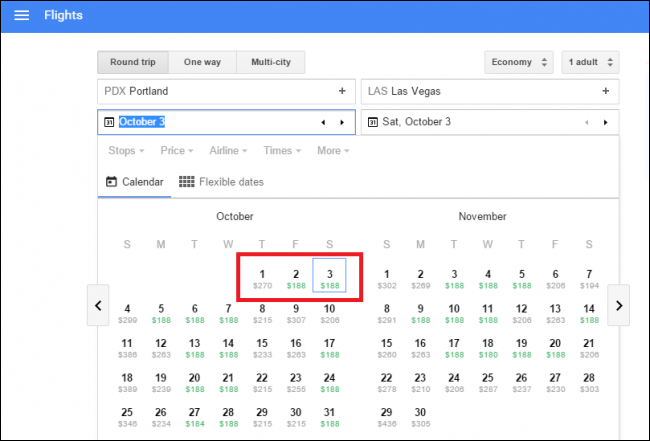Switch to the Flexible dates tab
The image size is (650, 441).
[x=221, y=182]
